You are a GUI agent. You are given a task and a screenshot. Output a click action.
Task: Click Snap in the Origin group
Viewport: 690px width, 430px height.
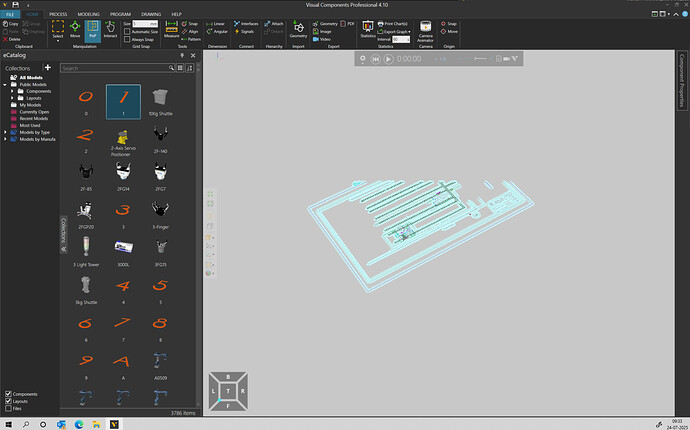(x=449, y=24)
